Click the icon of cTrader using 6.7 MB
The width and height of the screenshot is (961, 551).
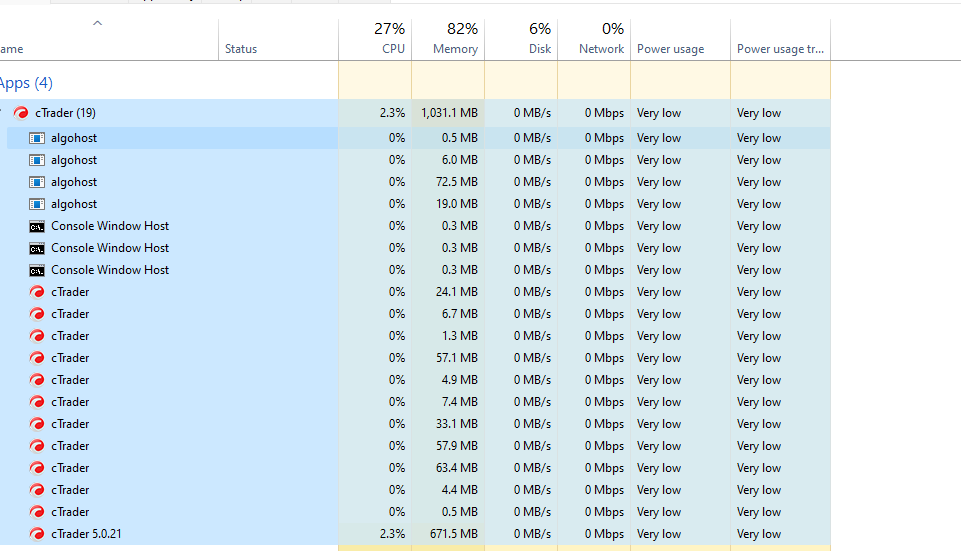click(x=37, y=314)
